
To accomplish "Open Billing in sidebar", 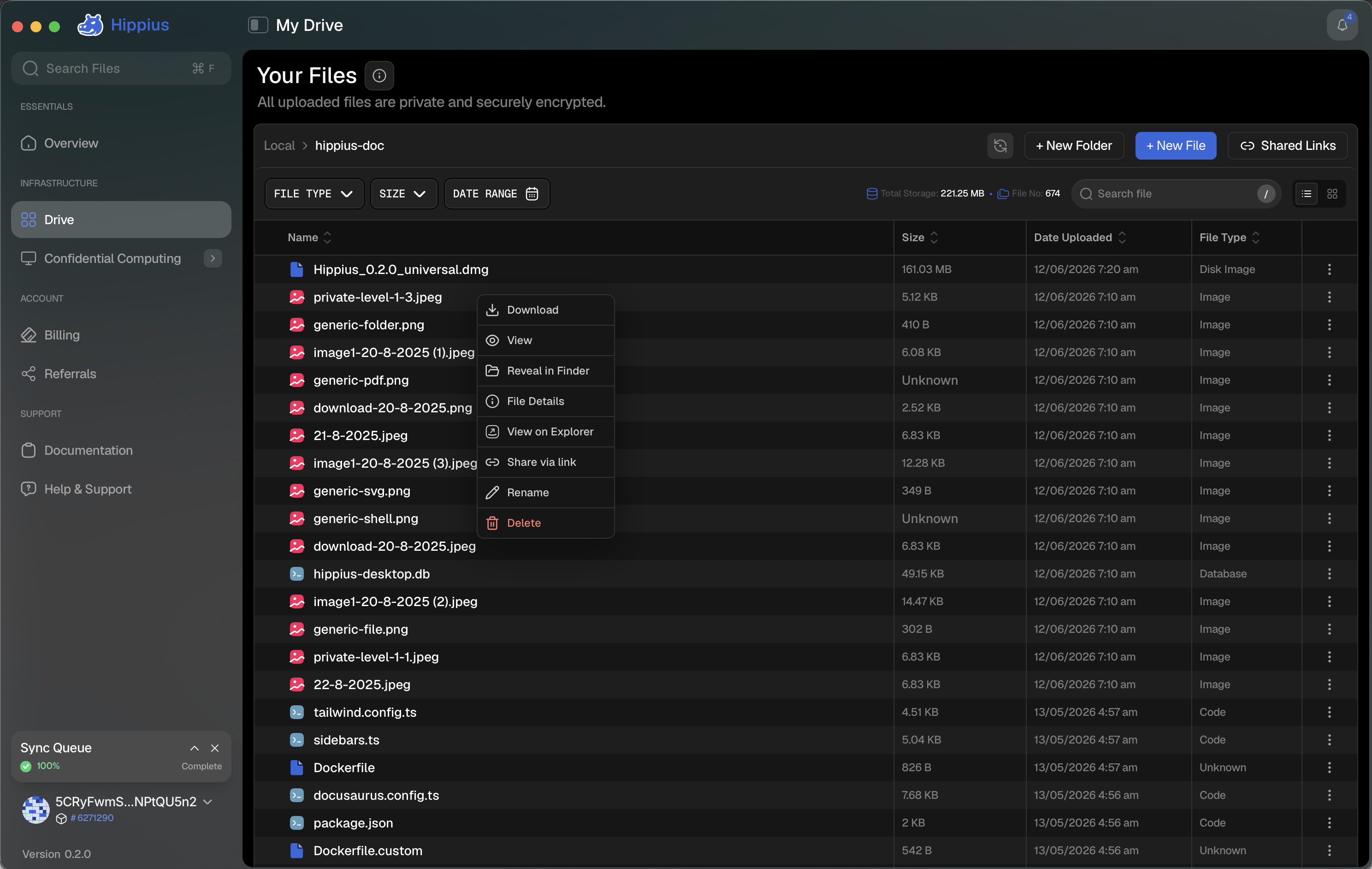I will click(x=121, y=335).
